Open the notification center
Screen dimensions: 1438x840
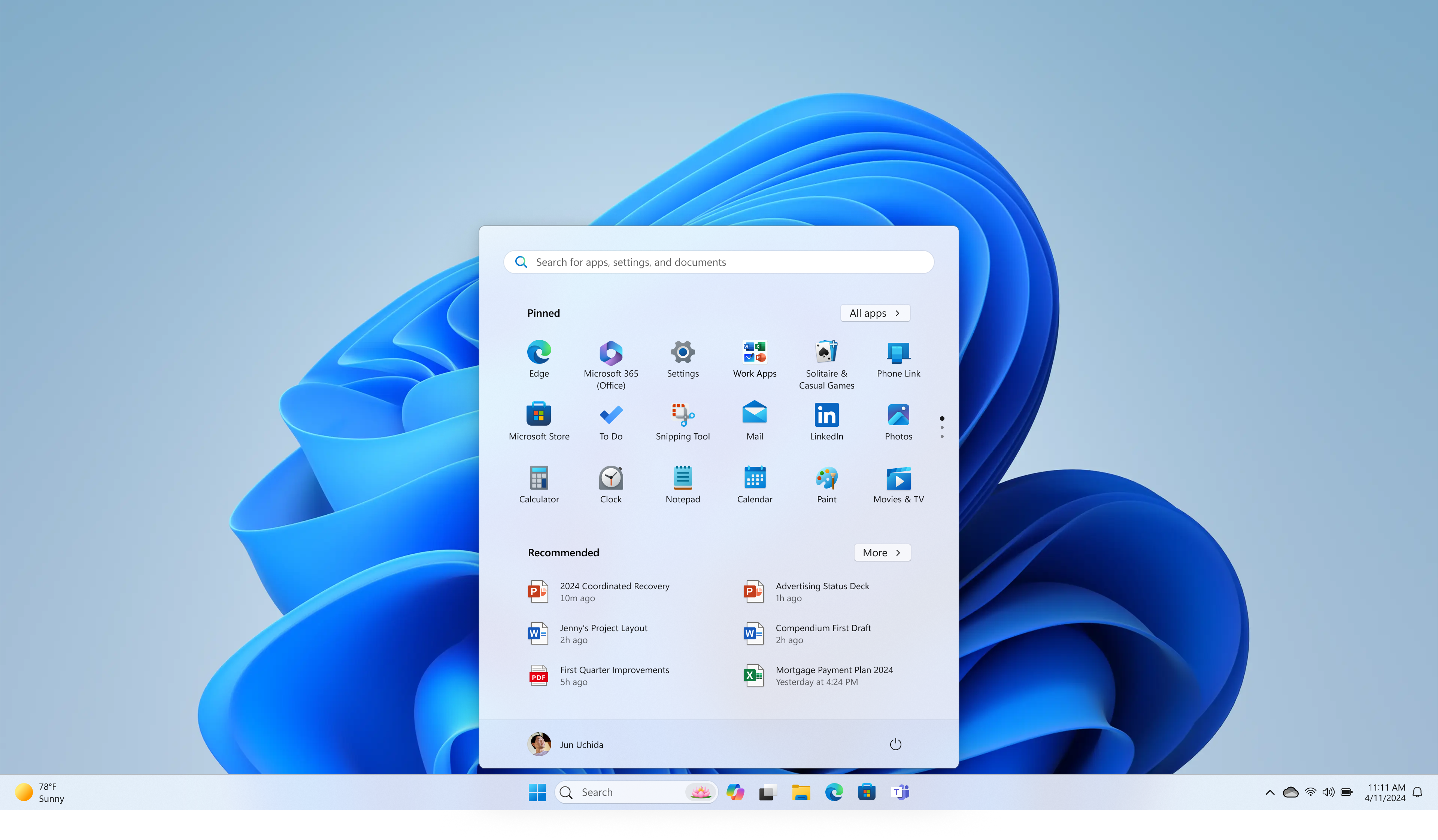click(x=1417, y=792)
